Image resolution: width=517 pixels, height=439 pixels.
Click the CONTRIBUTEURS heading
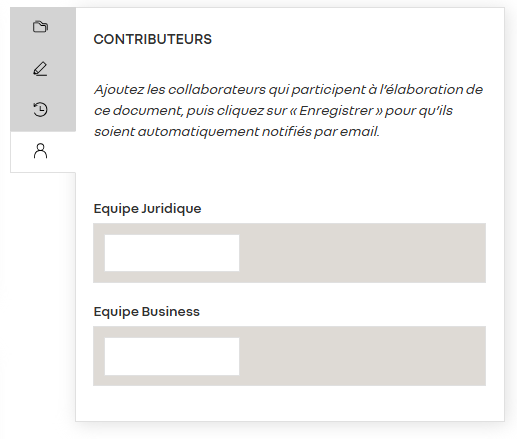(153, 39)
